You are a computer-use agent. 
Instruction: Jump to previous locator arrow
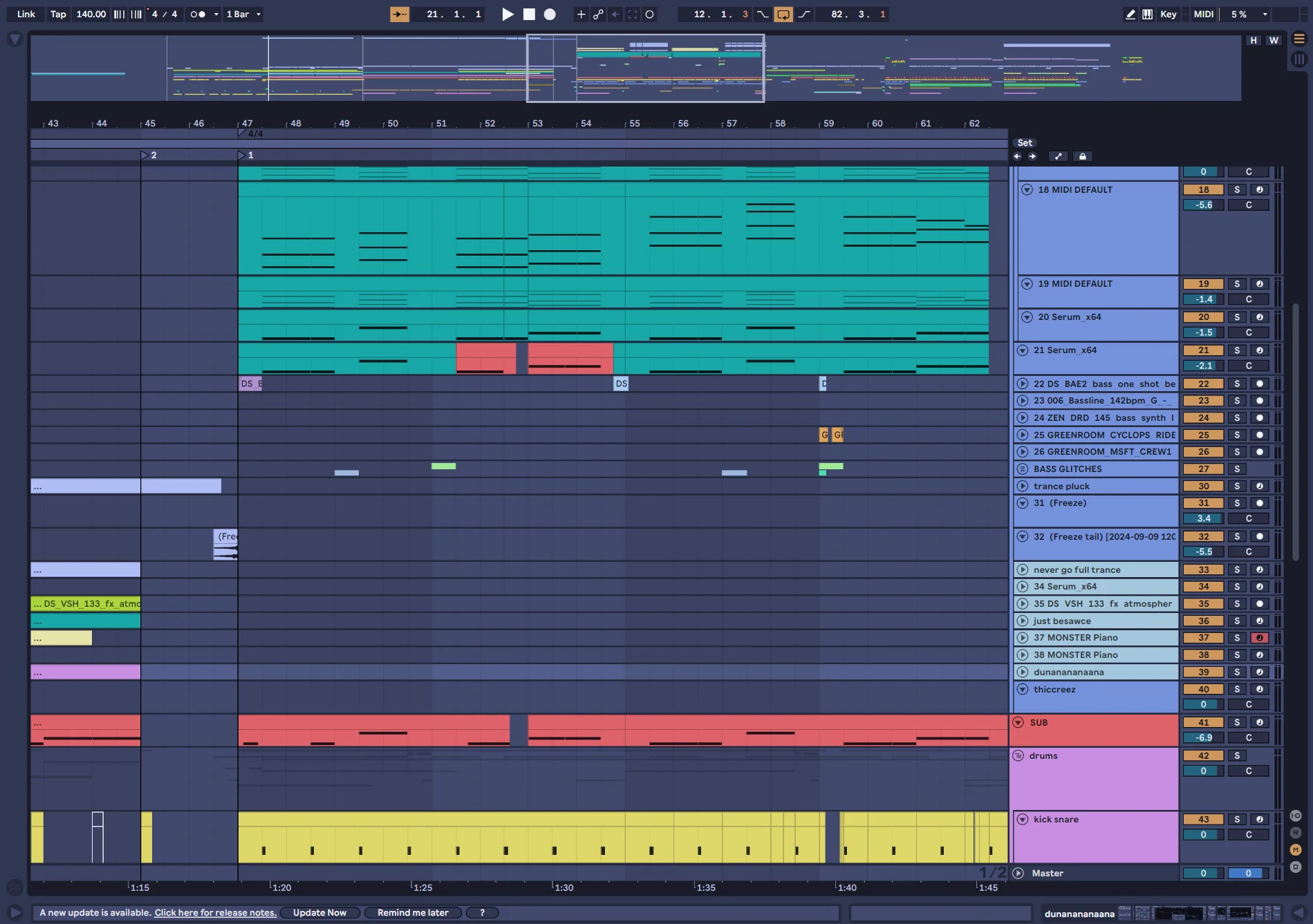click(1017, 156)
